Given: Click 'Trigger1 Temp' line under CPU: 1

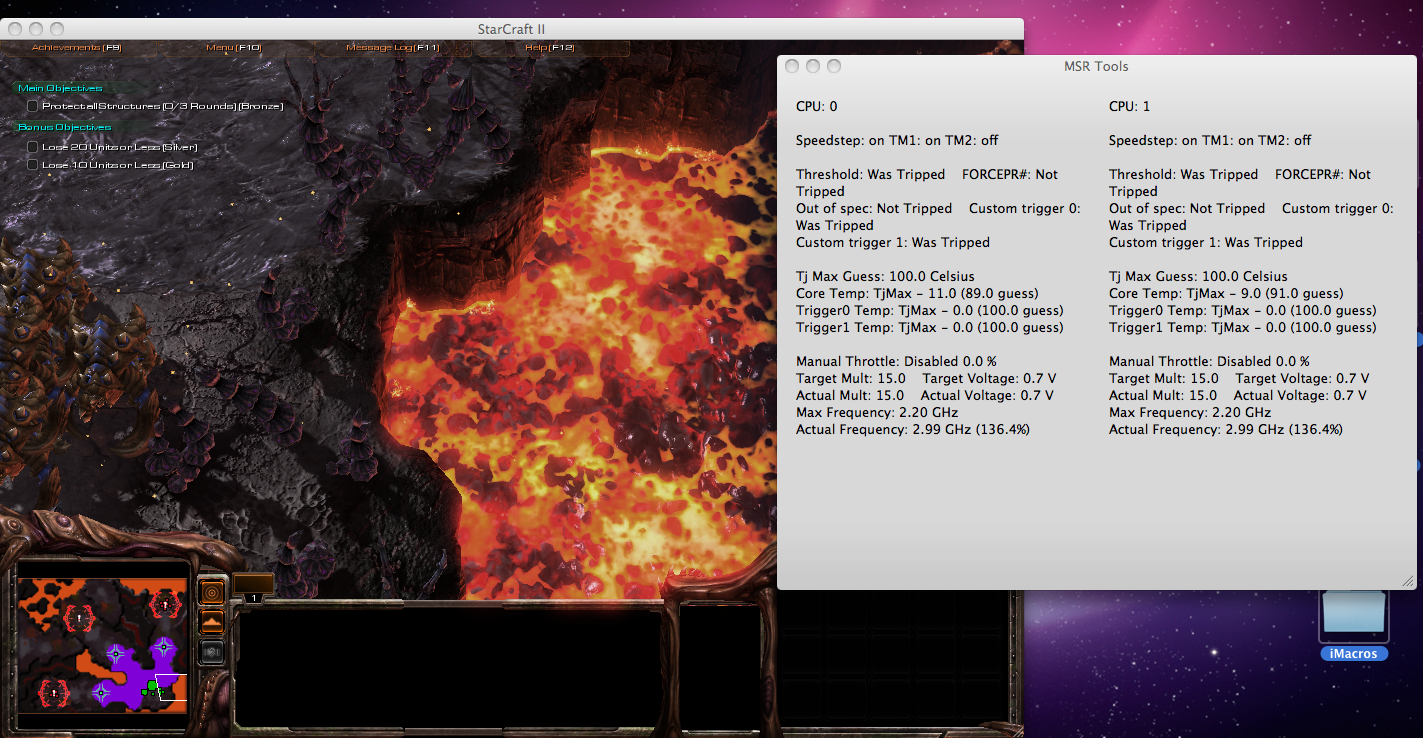Looking at the screenshot, I should (x=1243, y=327).
